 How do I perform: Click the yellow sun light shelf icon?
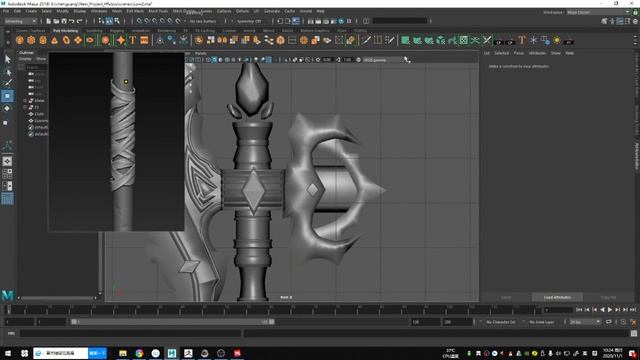tap(557, 40)
